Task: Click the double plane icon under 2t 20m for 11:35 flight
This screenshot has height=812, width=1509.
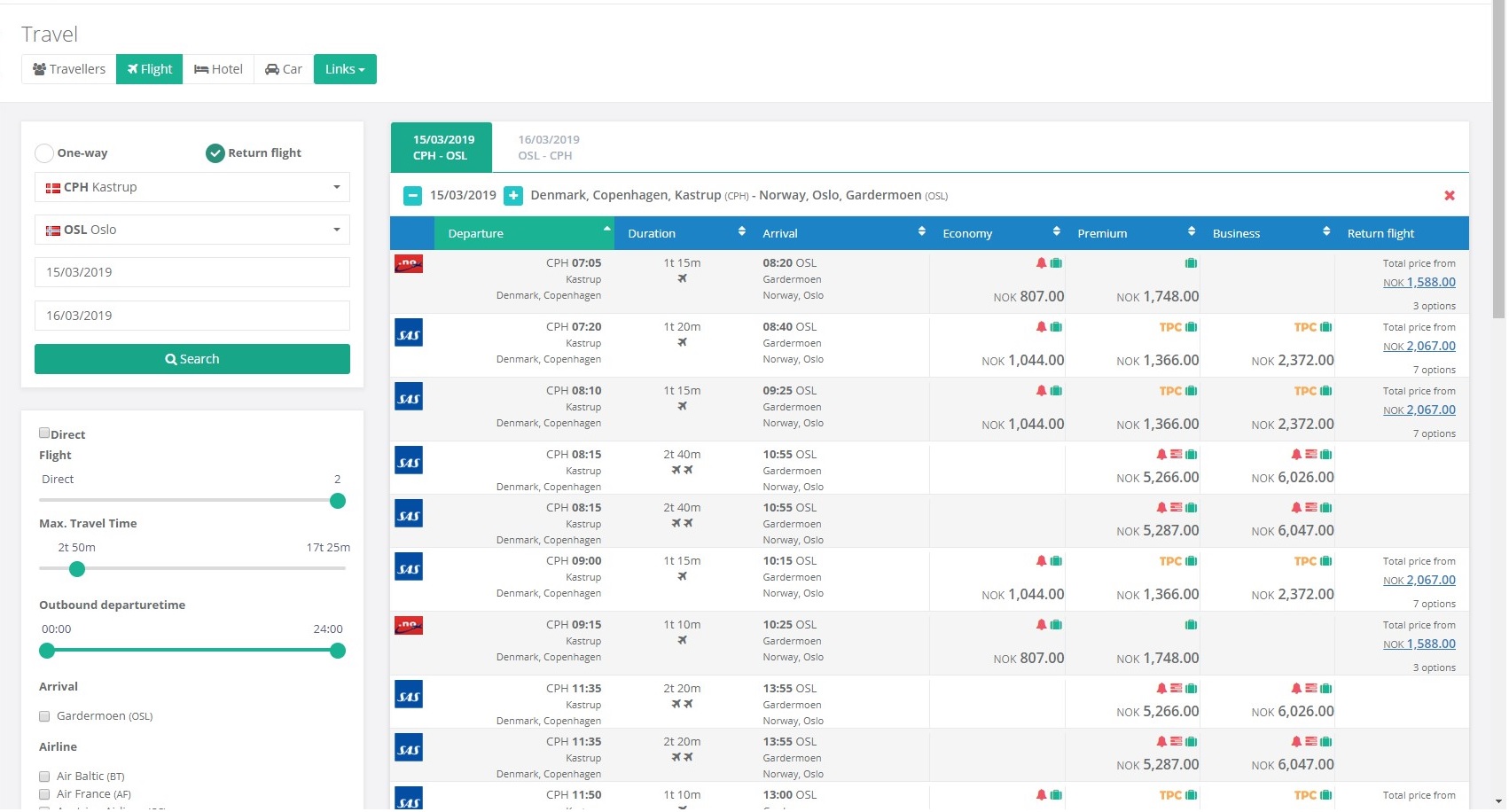Action: click(x=682, y=704)
